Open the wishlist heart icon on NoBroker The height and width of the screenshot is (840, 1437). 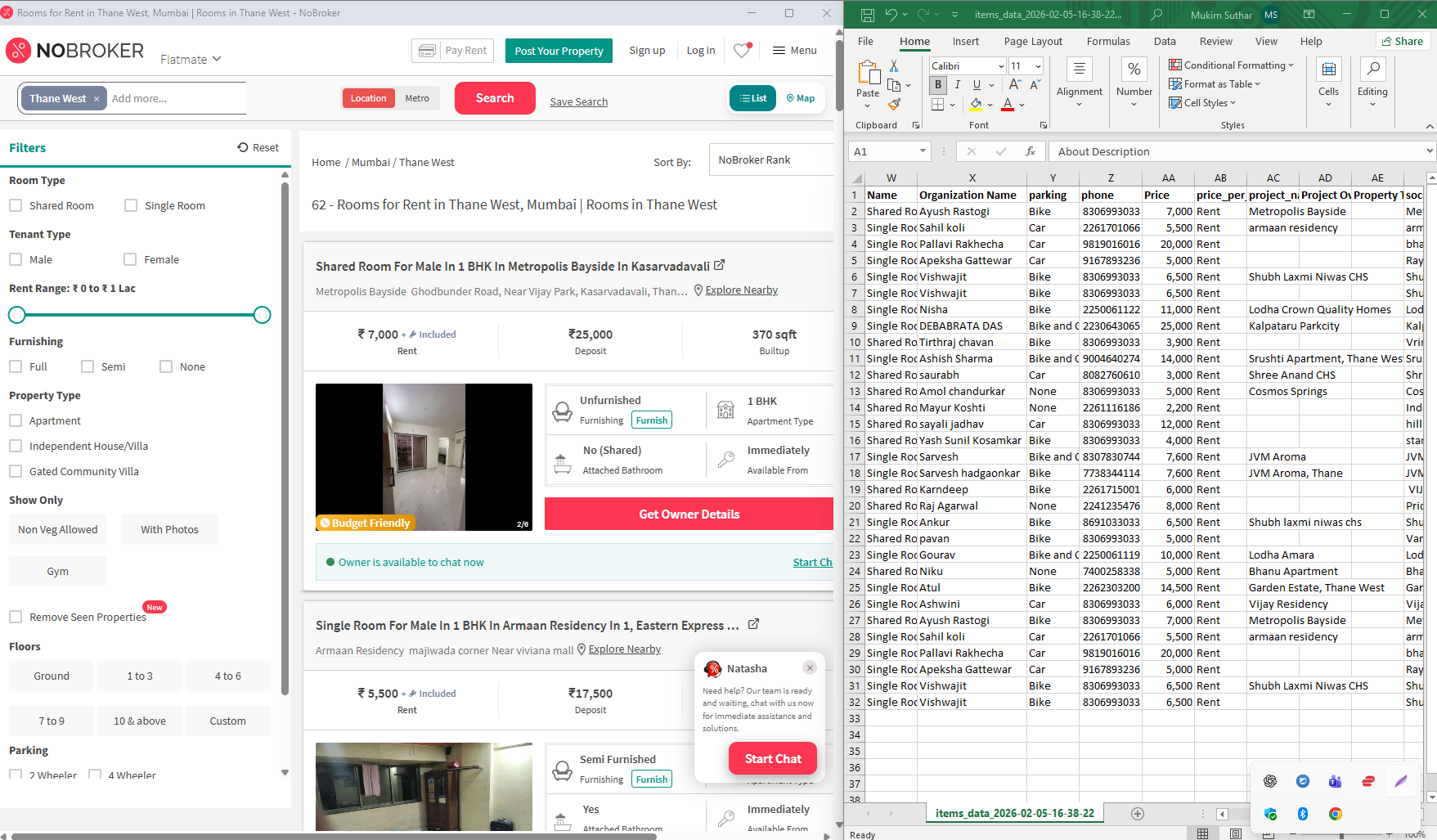pos(742,51)
